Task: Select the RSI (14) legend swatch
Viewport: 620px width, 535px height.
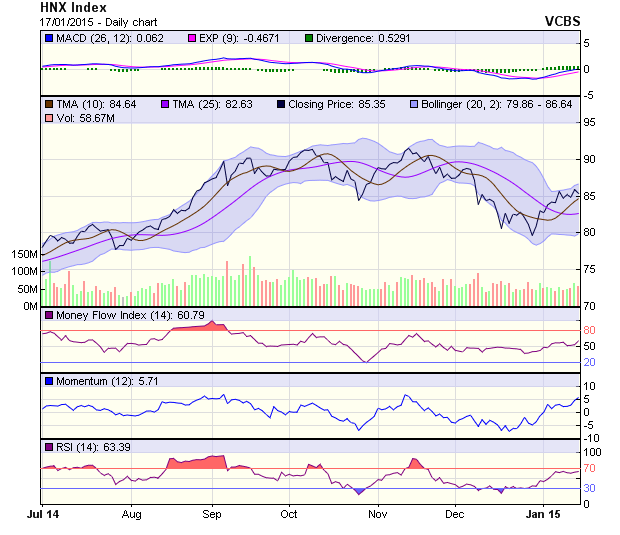Action: tap(48, 446)
